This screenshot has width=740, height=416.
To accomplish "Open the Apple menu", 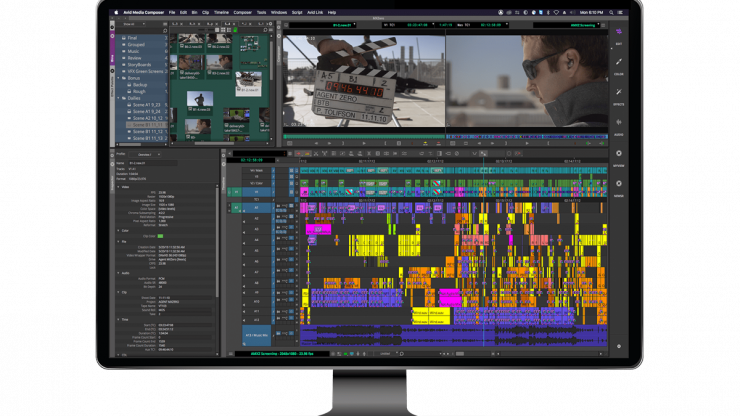I will [115, 12].
